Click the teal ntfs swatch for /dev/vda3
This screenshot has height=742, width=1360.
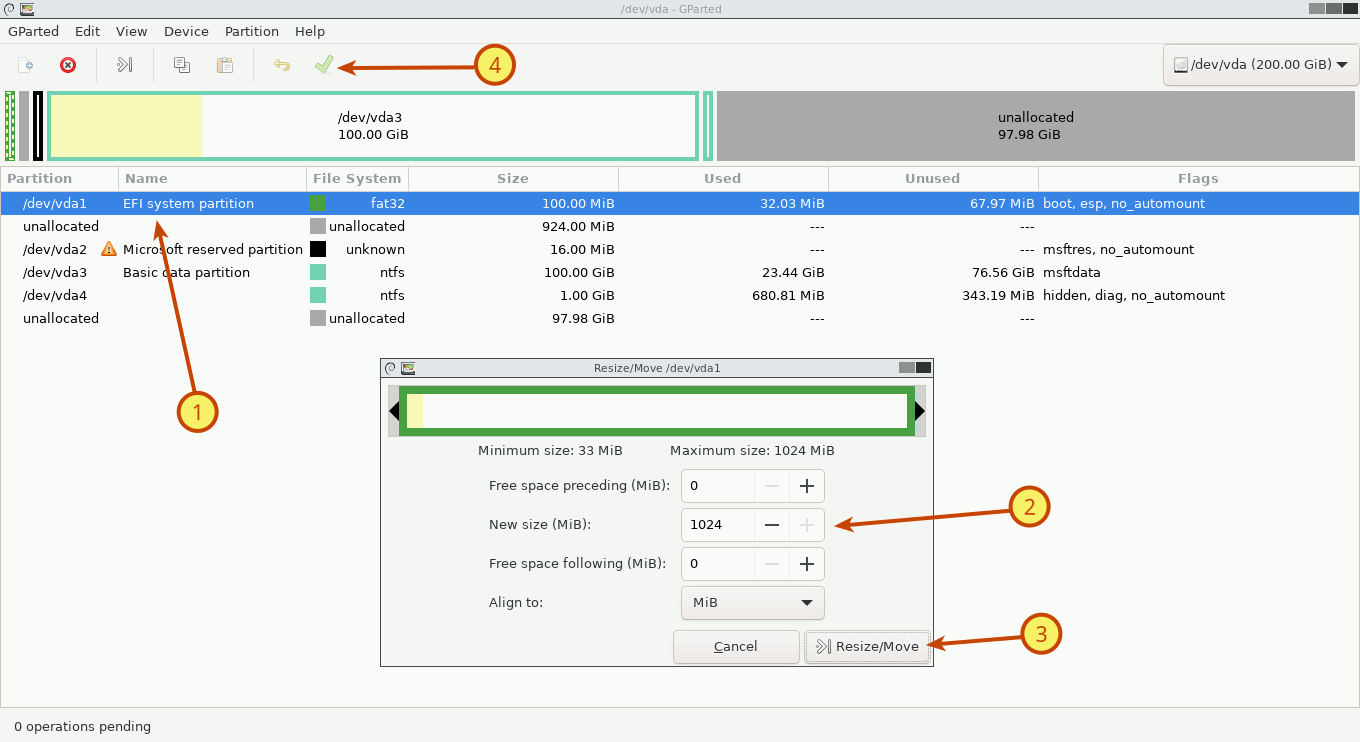(318, 272)
